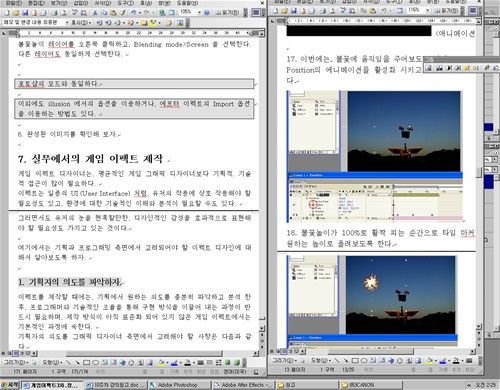Select Oval tool in left drawing toolbar
Viewport: 500px width, 390px height.
pos(96,363)
